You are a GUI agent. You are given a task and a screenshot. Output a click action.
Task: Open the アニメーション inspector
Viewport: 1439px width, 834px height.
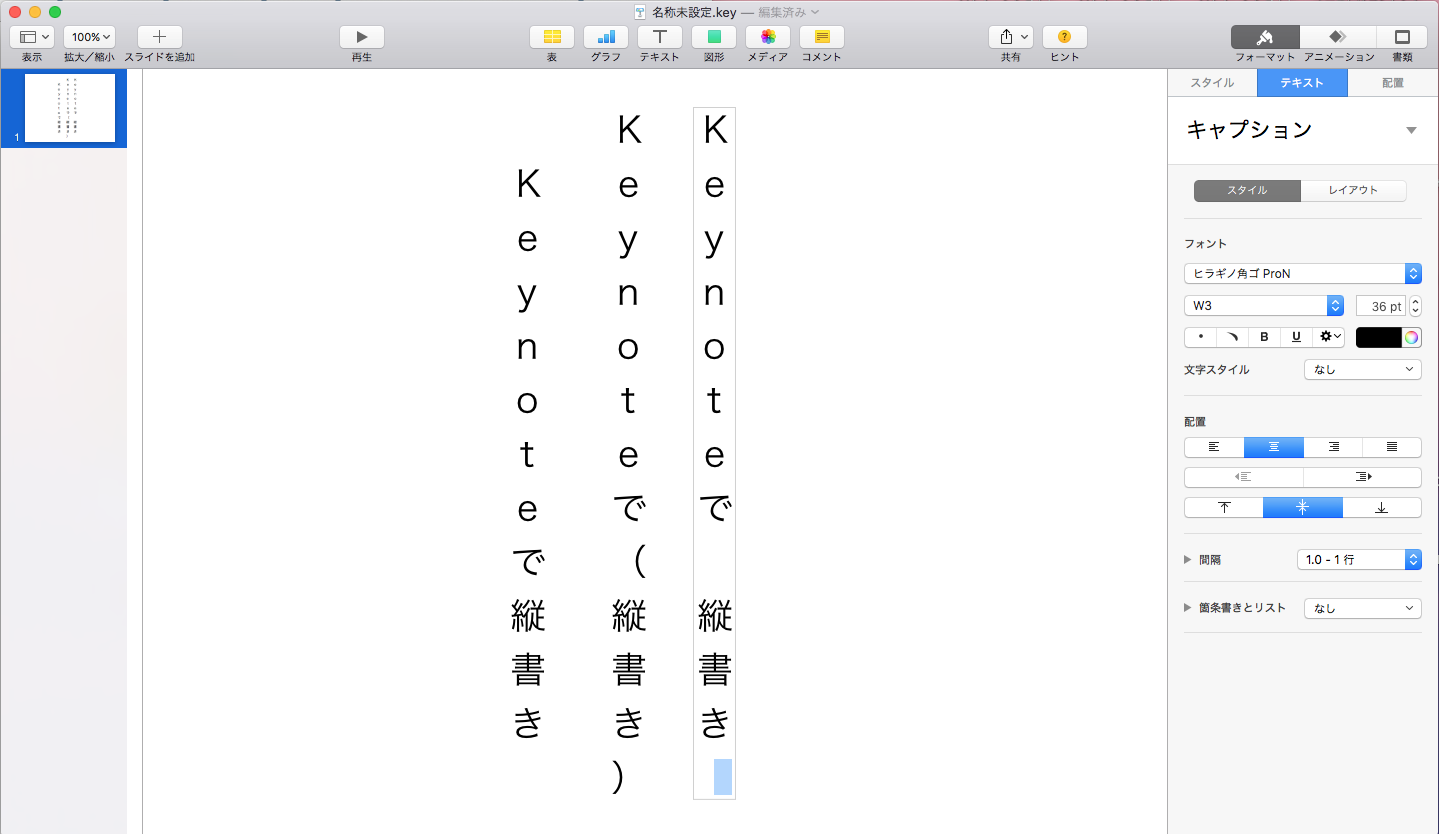1338,37
